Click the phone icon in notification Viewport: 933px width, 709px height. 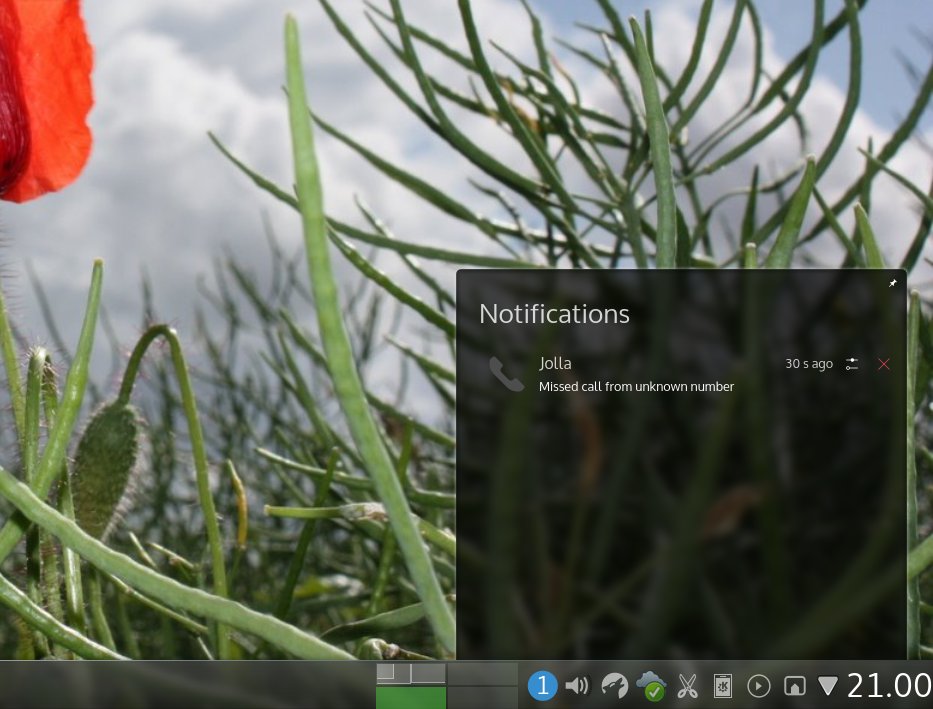506,374
